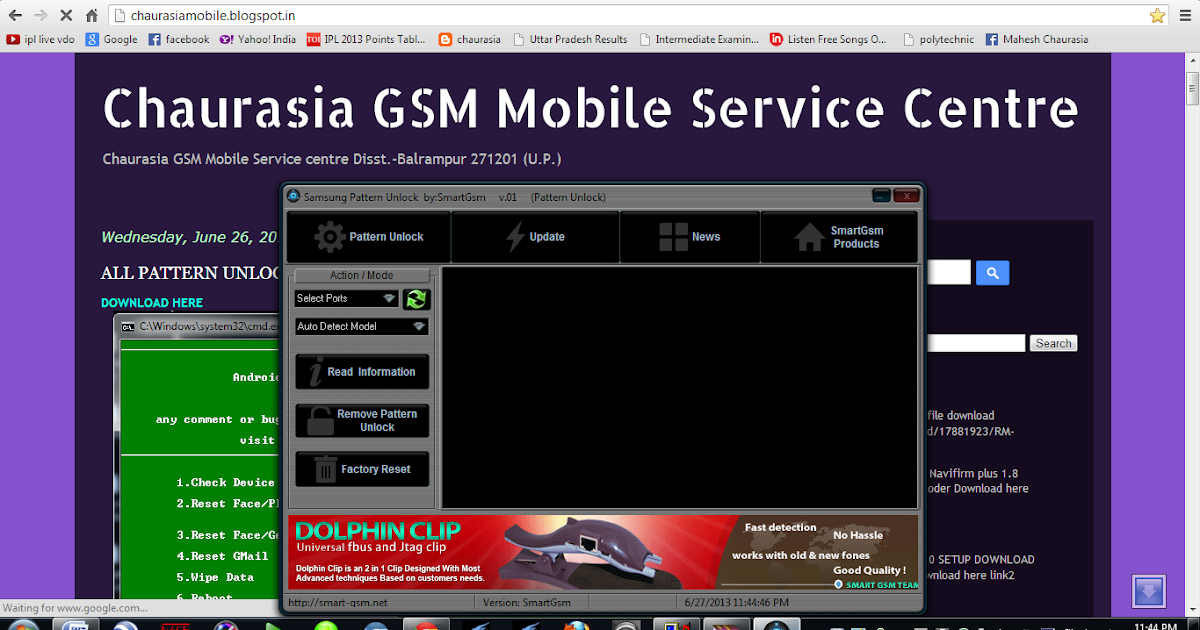Close the Samsung Pattern Unlock window

[906, 196]
